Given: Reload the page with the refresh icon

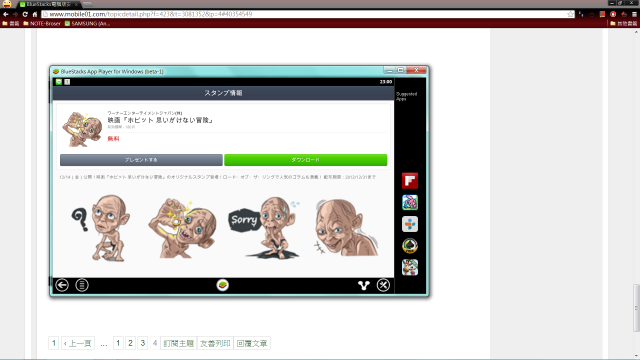Looking at the screenshot, I should pyautogui.click(x=25, y=14).
